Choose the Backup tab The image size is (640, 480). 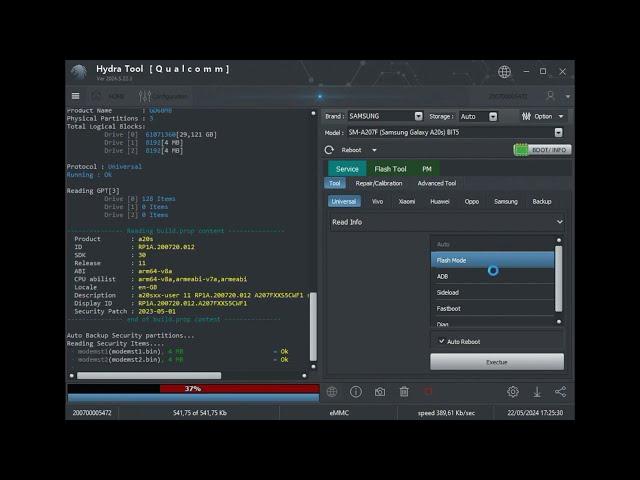pos(542,201)
